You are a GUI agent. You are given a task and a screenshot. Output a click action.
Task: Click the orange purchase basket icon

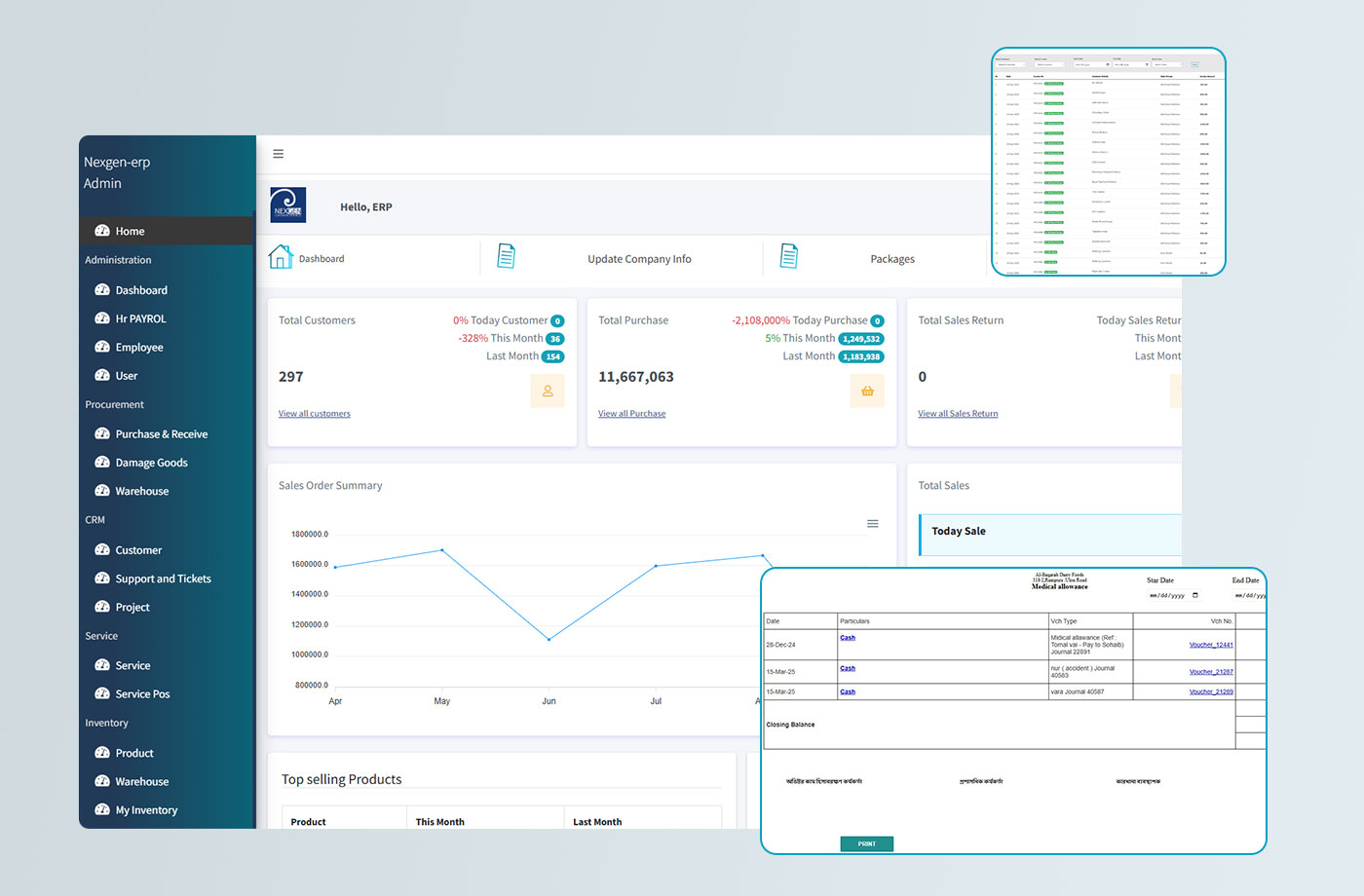[x=867, y=392]
